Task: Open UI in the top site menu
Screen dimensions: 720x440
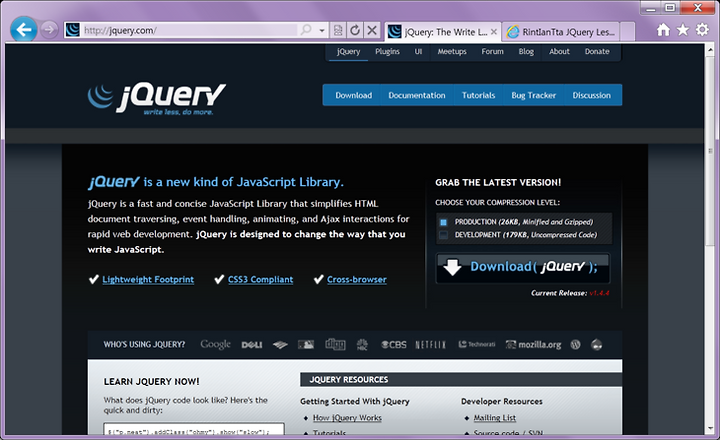Action: coord(418,51)
